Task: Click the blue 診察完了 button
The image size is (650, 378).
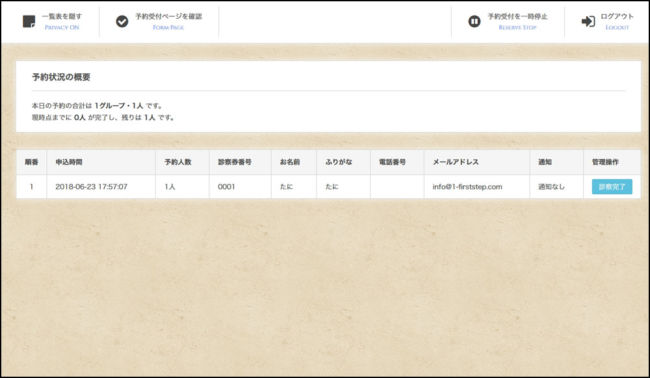Action: [612, 187]
